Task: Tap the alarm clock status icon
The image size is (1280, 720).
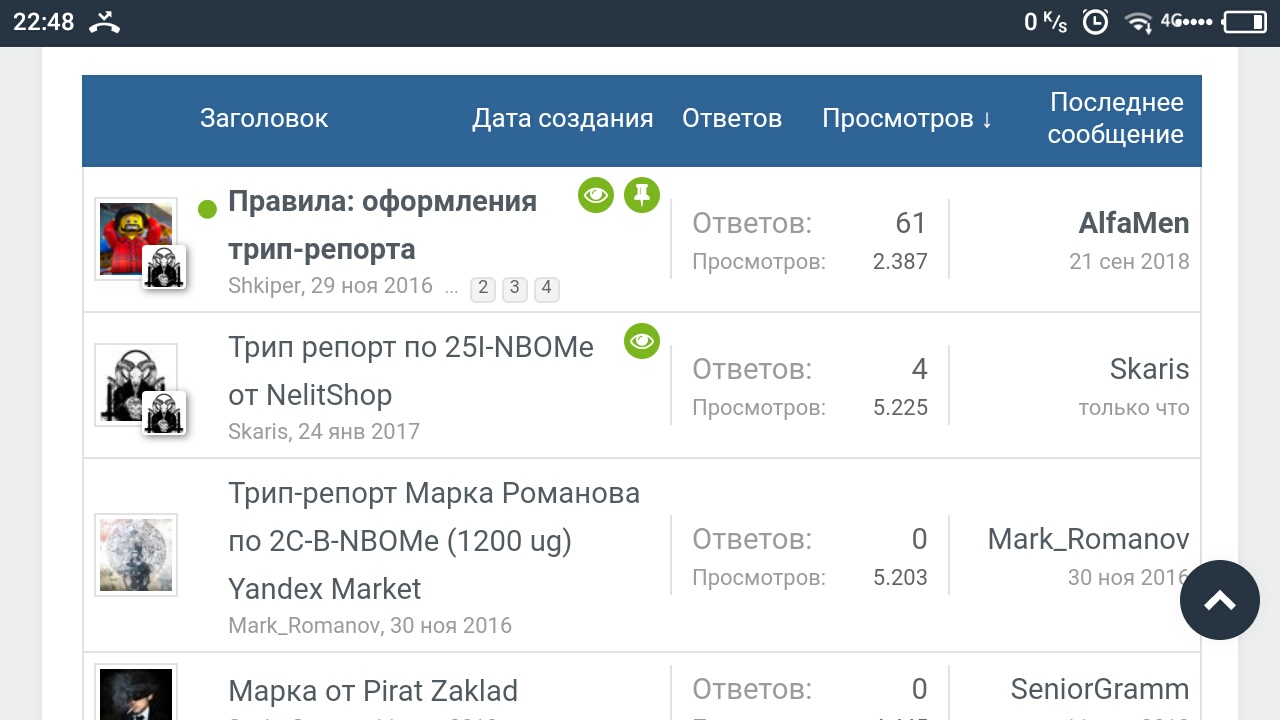Action: tap(1096, 22)
